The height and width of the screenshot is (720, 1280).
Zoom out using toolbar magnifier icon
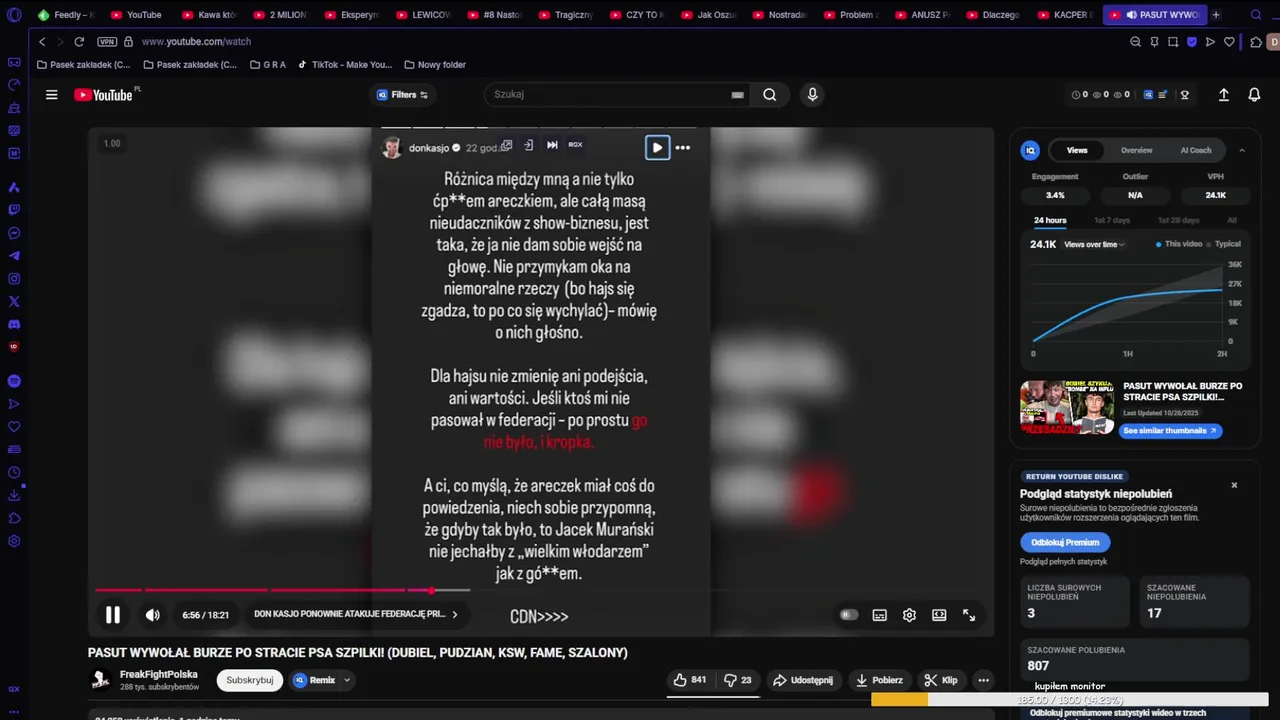[1135, 42]
